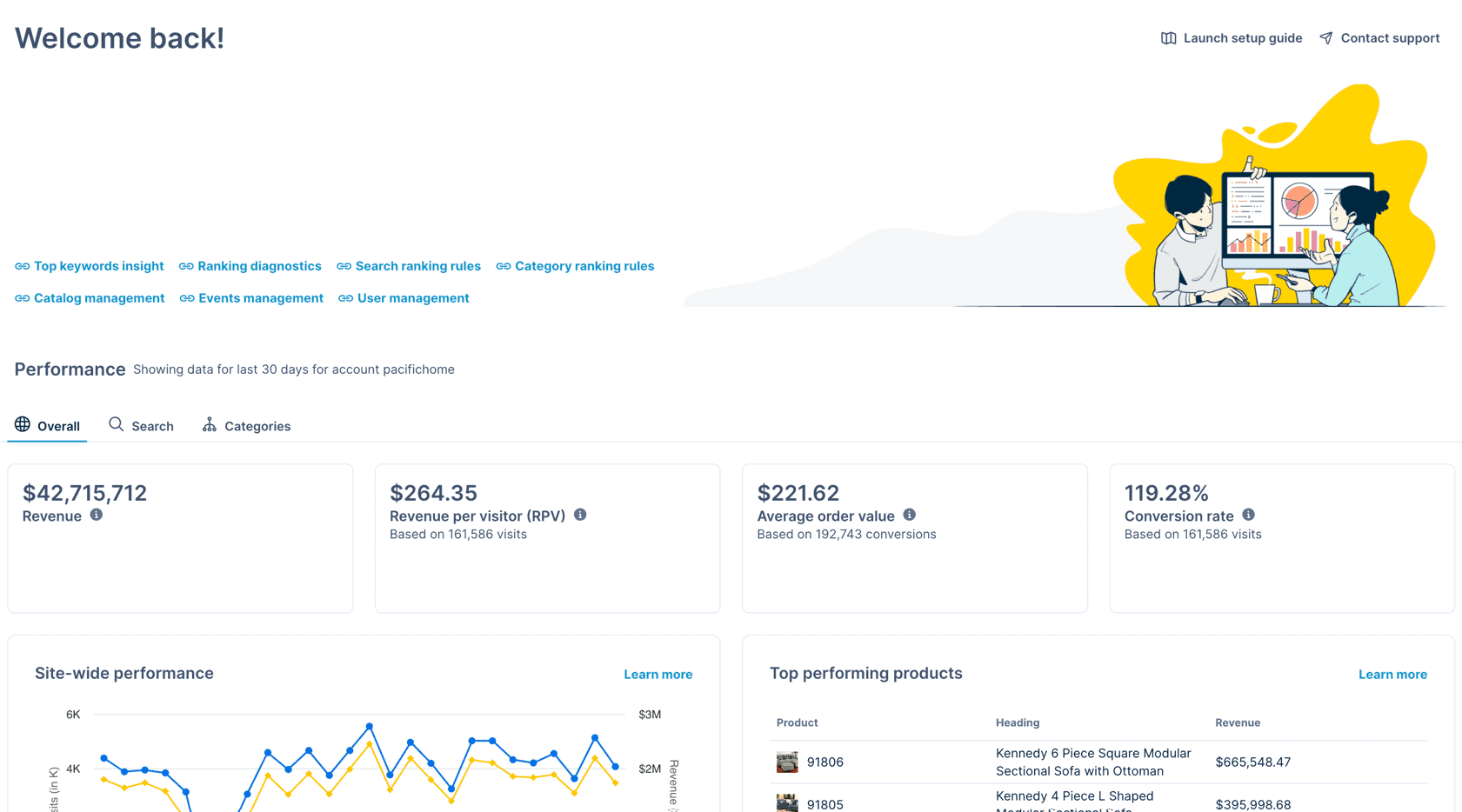
Task: Click the Contact support paper-plane icon
Action: (1326, 38)
